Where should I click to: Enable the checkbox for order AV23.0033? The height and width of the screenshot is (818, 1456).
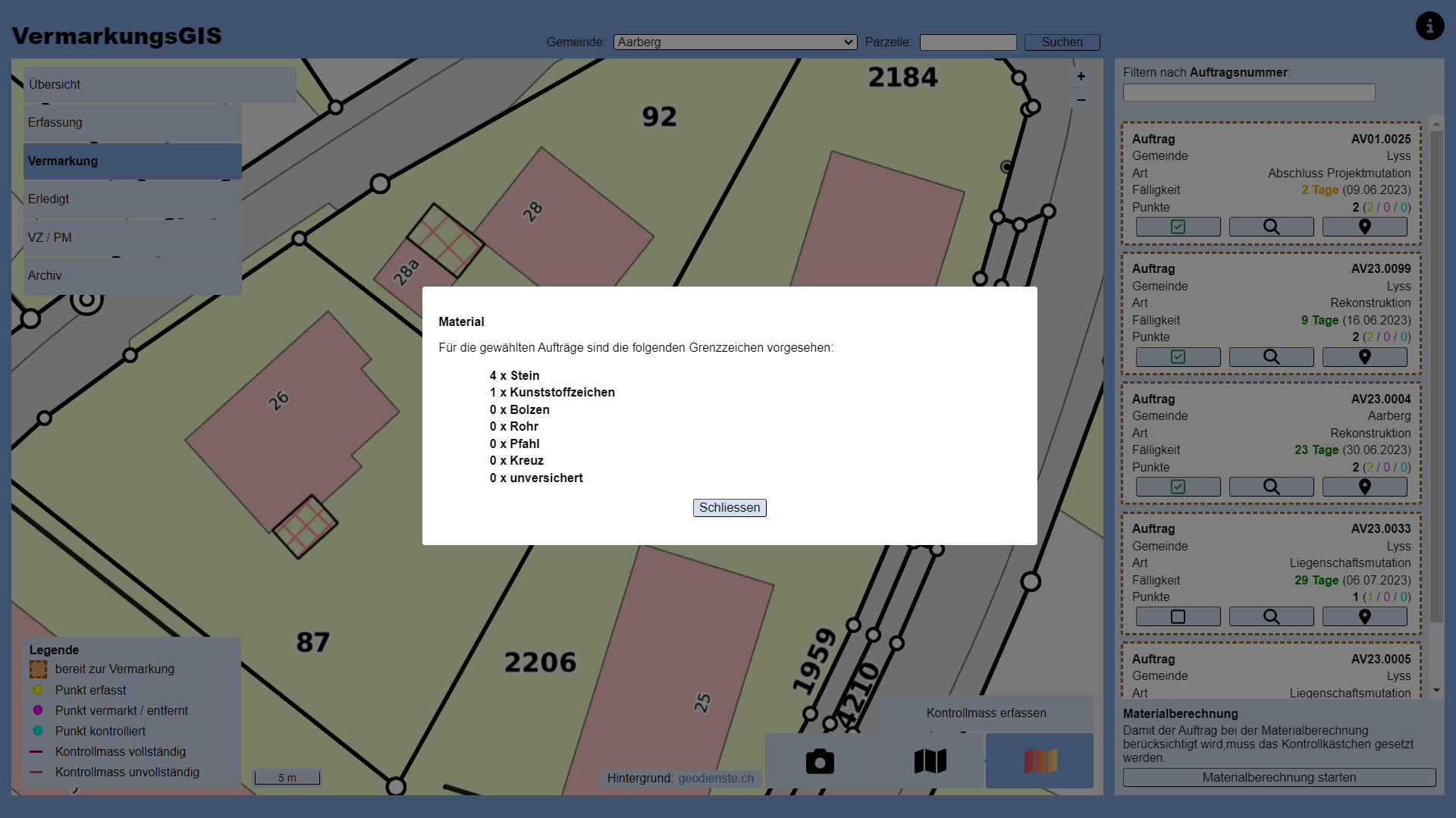[x=1177, y=616]
